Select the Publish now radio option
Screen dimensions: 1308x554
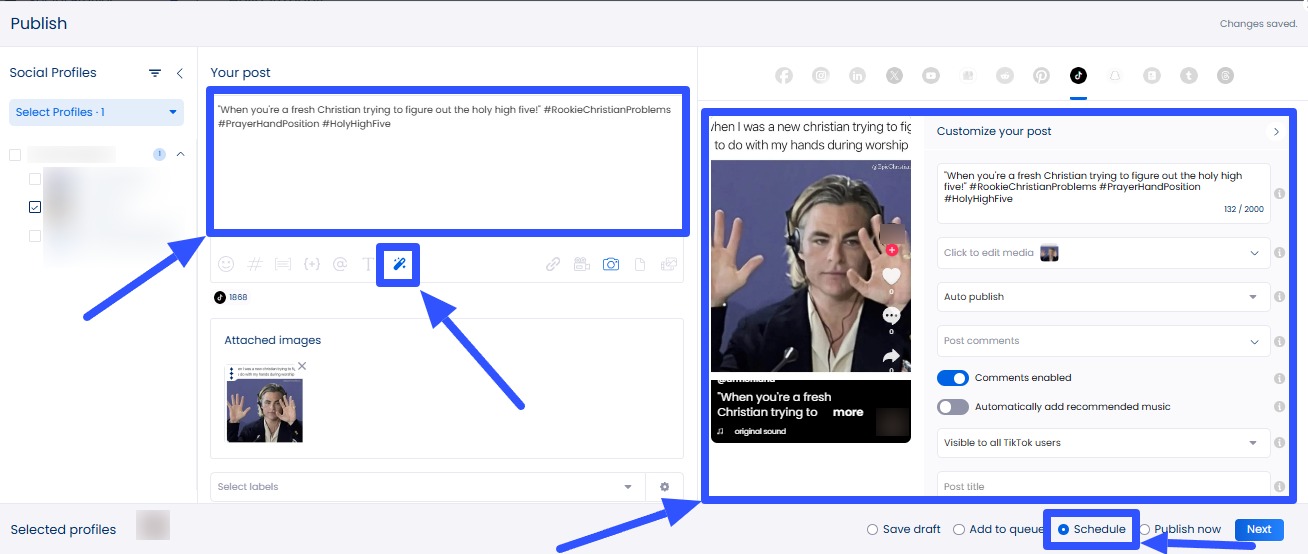1146,530
